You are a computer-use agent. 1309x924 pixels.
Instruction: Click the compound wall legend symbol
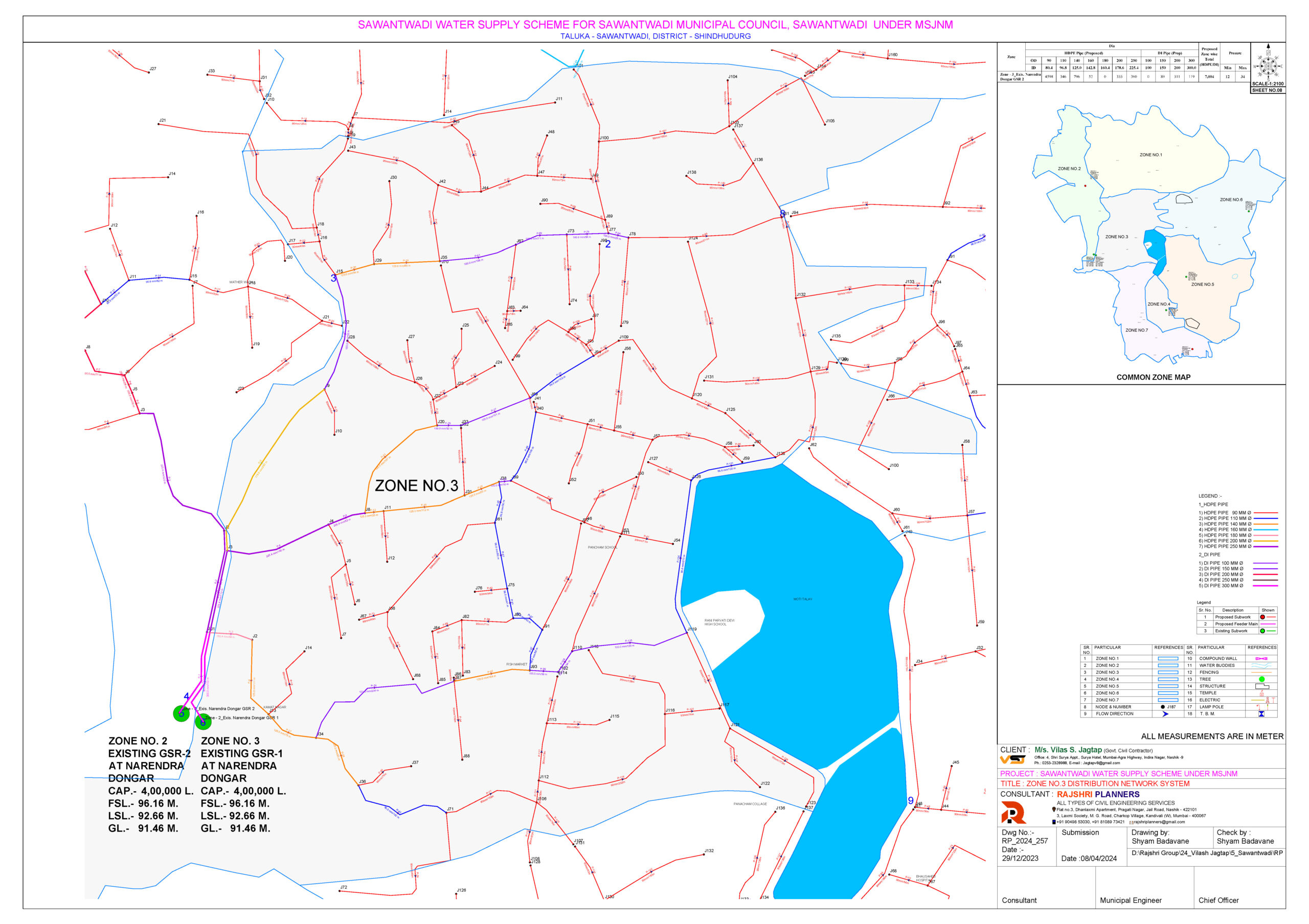tap(1261, 659)
